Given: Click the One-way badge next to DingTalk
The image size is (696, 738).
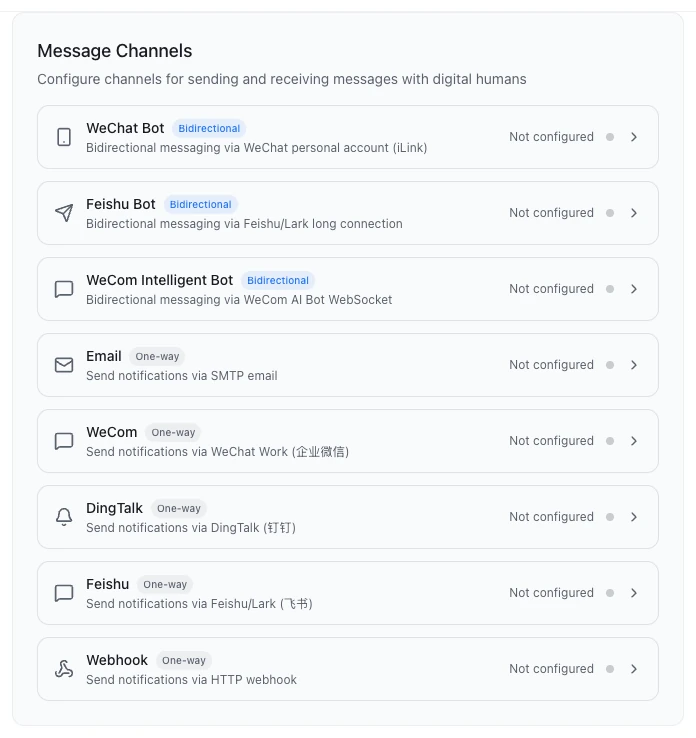Looking at the screenshot, I should 179,508.
